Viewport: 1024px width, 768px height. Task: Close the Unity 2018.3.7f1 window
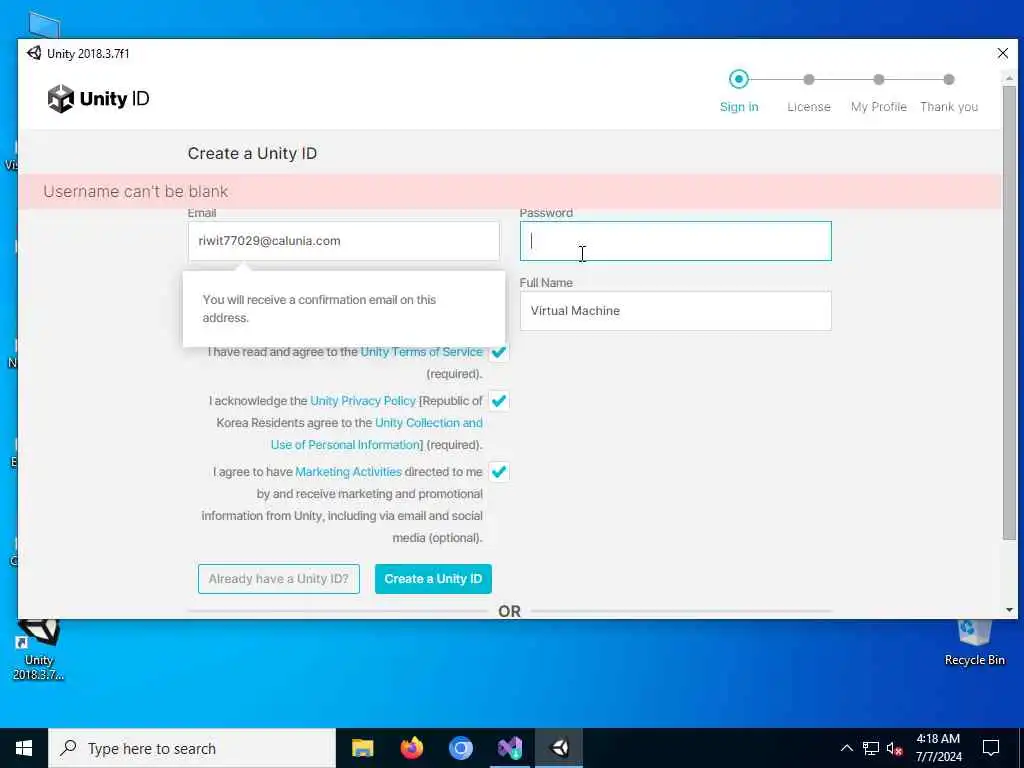point(1002,54)
